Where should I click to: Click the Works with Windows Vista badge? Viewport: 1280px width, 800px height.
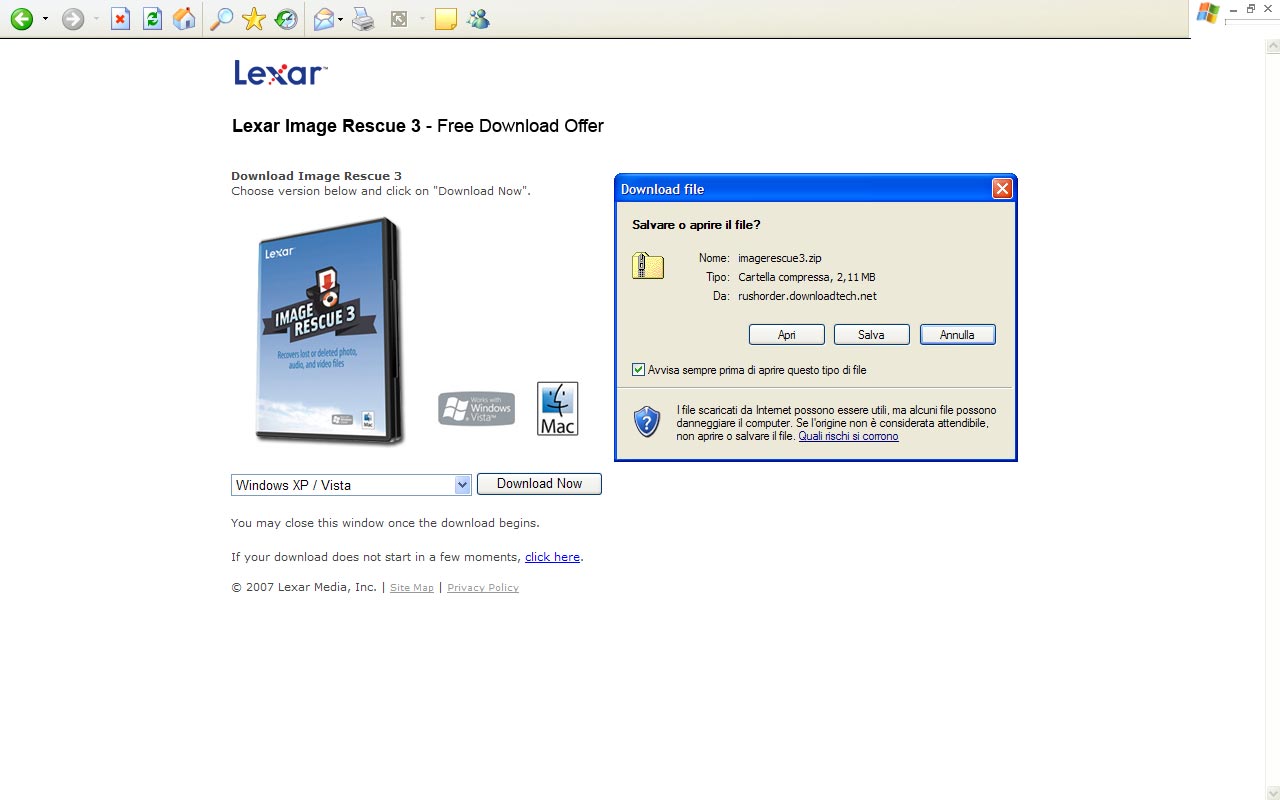477,408
